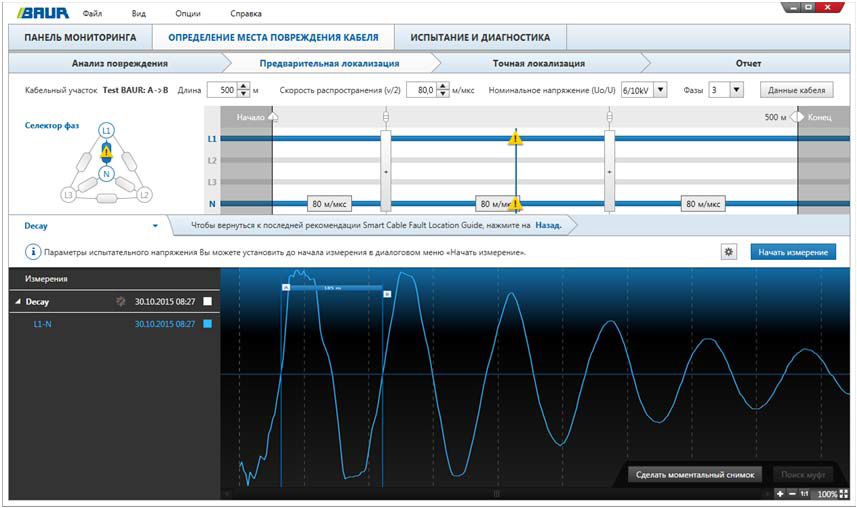857x508 pixels.
Task: Click the BAUR logo
Action: (43, 13)
